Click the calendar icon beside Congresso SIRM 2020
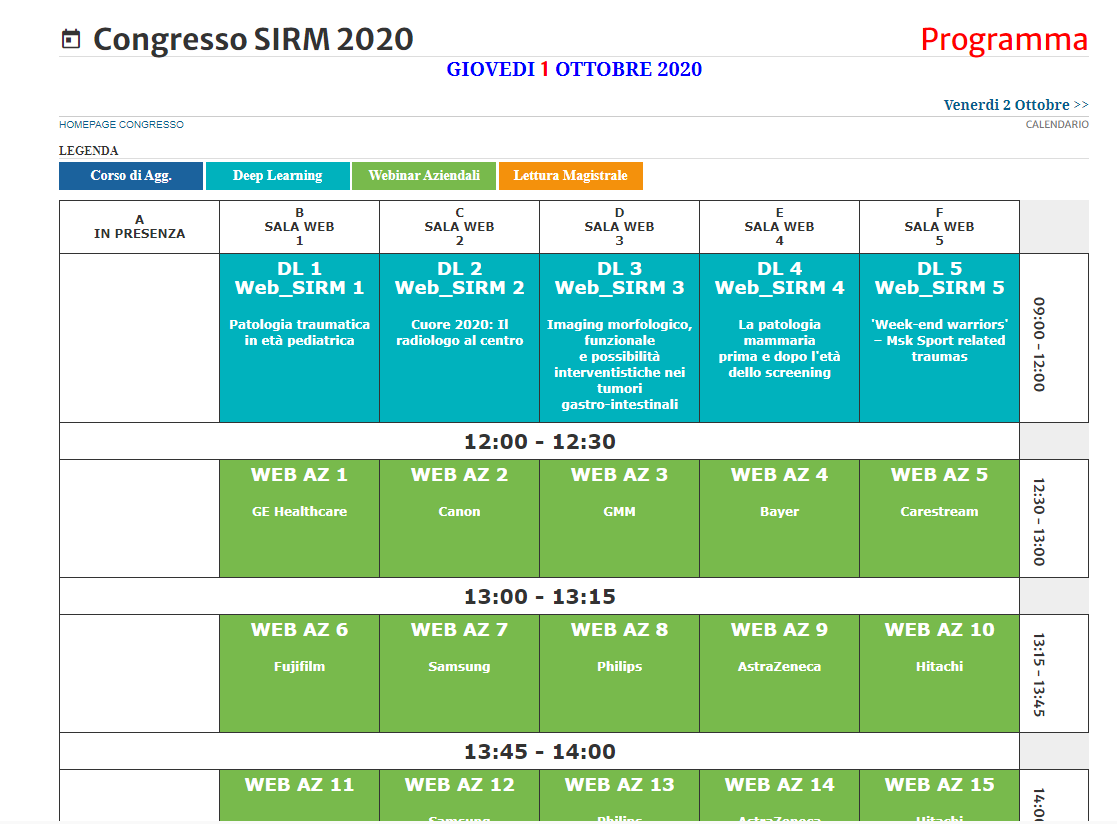The image size is (1117, 824). pyautogui.click(x=70, y=39)
